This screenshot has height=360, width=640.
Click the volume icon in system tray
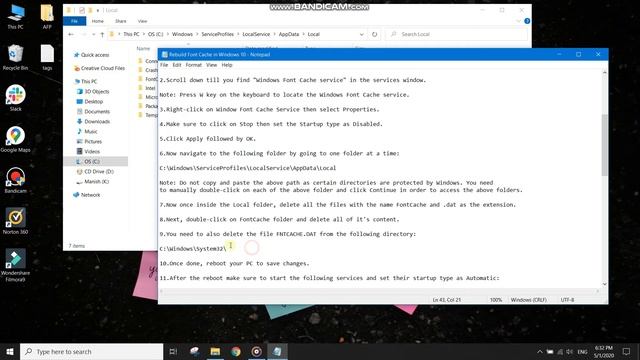point(569,351)
